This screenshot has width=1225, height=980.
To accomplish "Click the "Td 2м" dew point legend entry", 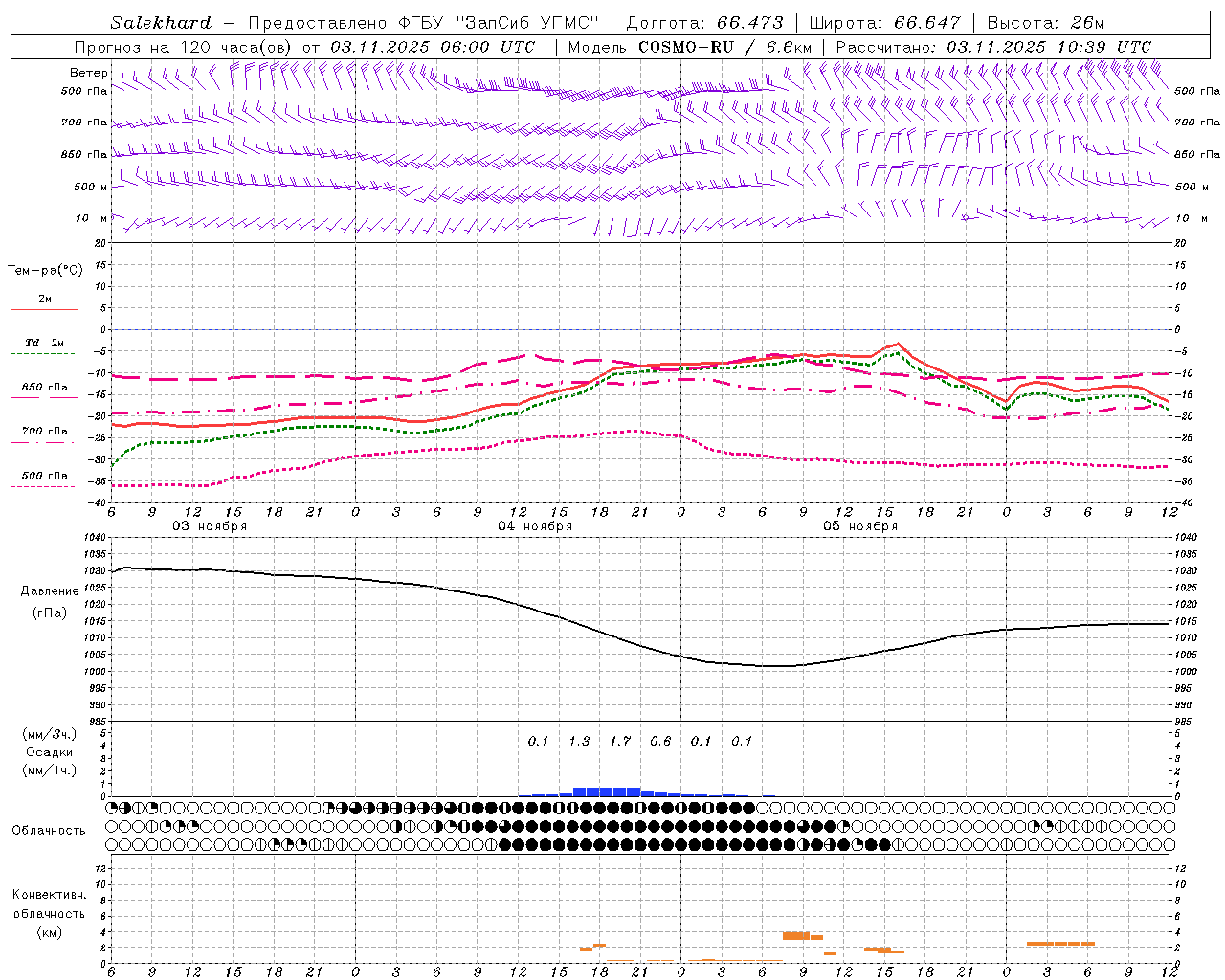I will [x=45, y=343].
